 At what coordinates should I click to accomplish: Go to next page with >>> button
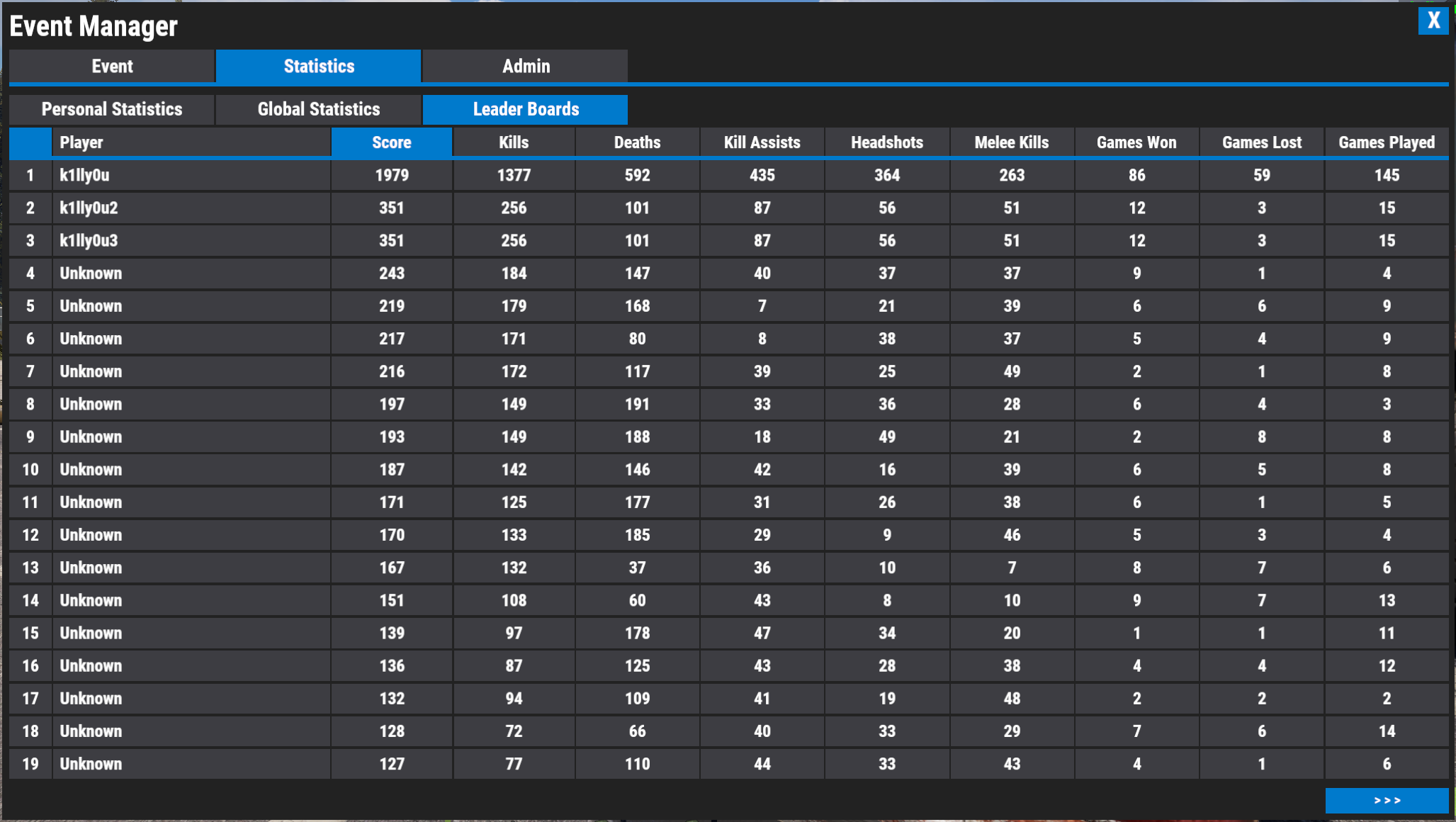pos(1387,800)
